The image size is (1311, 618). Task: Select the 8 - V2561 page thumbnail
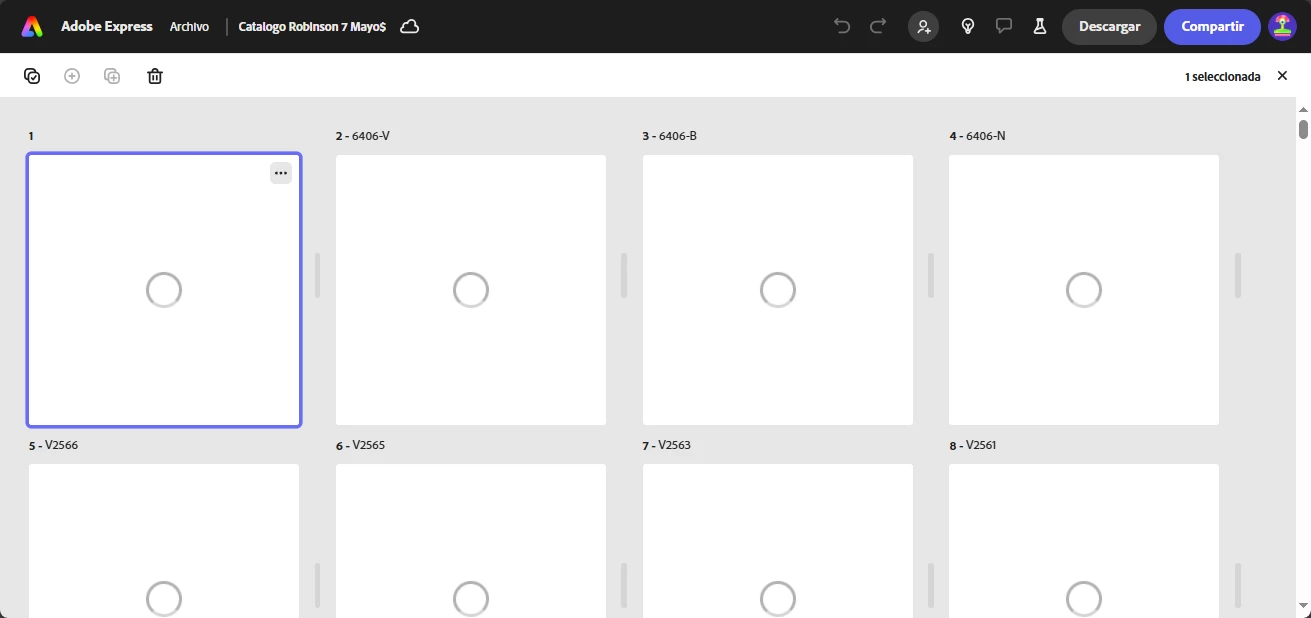coord(1084,540)
